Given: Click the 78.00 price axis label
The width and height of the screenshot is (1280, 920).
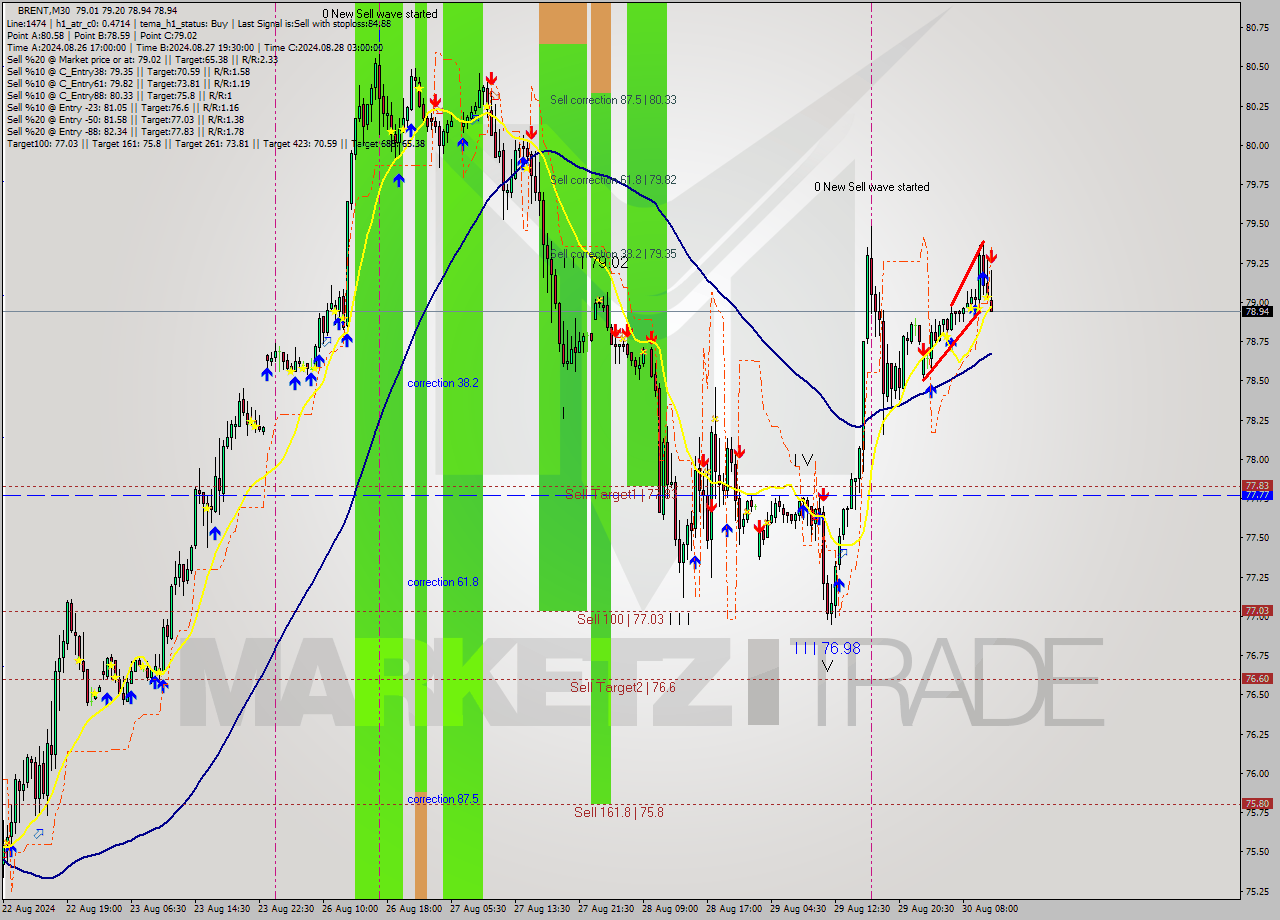Looking at the screenshot, I should pos(1257,460).
